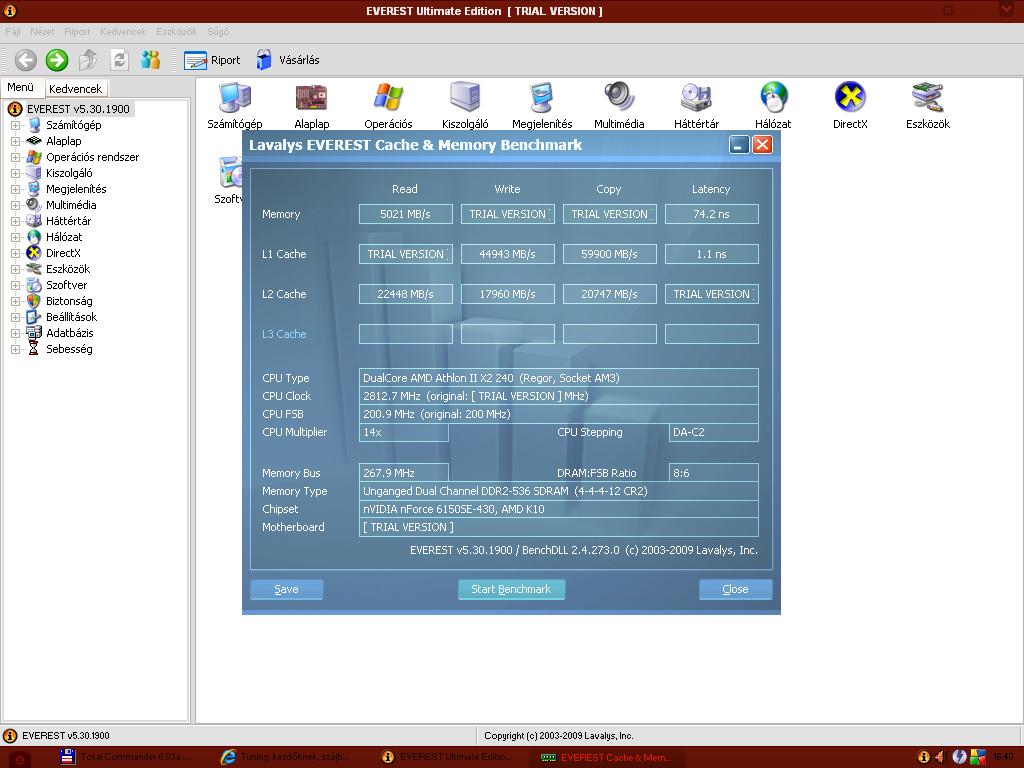The width and height of the screenshot is (1024, 768).
Task: Open the Fájl menu
Action: (x=13, y=31)
